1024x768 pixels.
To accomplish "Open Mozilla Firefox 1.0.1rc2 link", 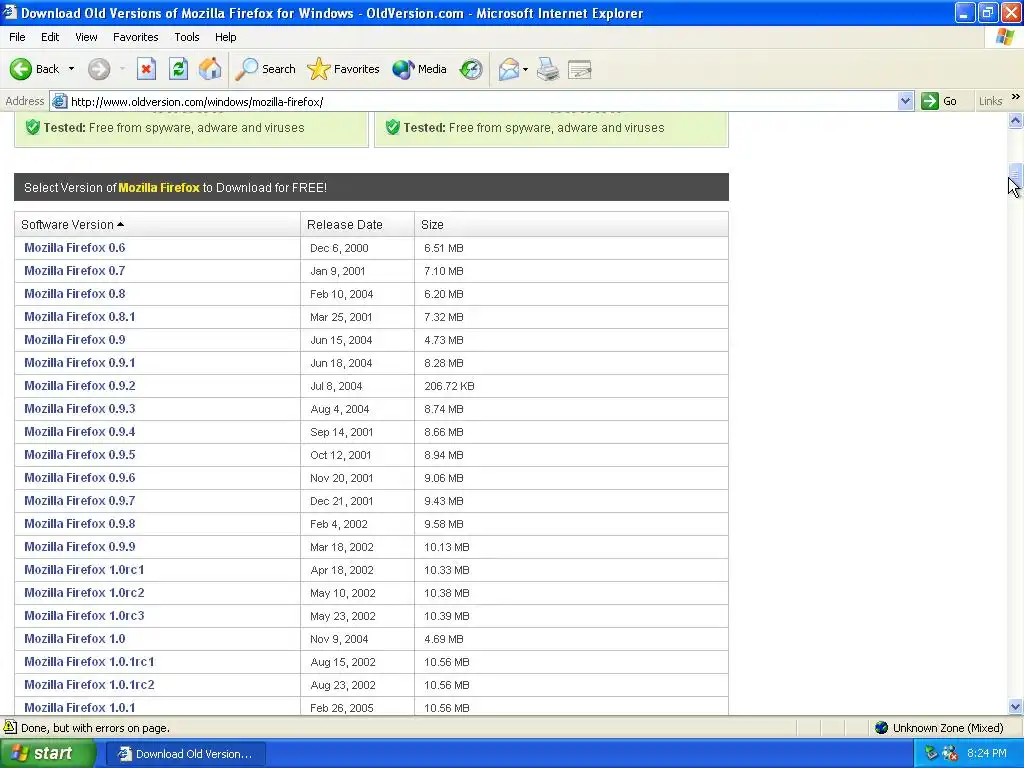I will 89,684.
